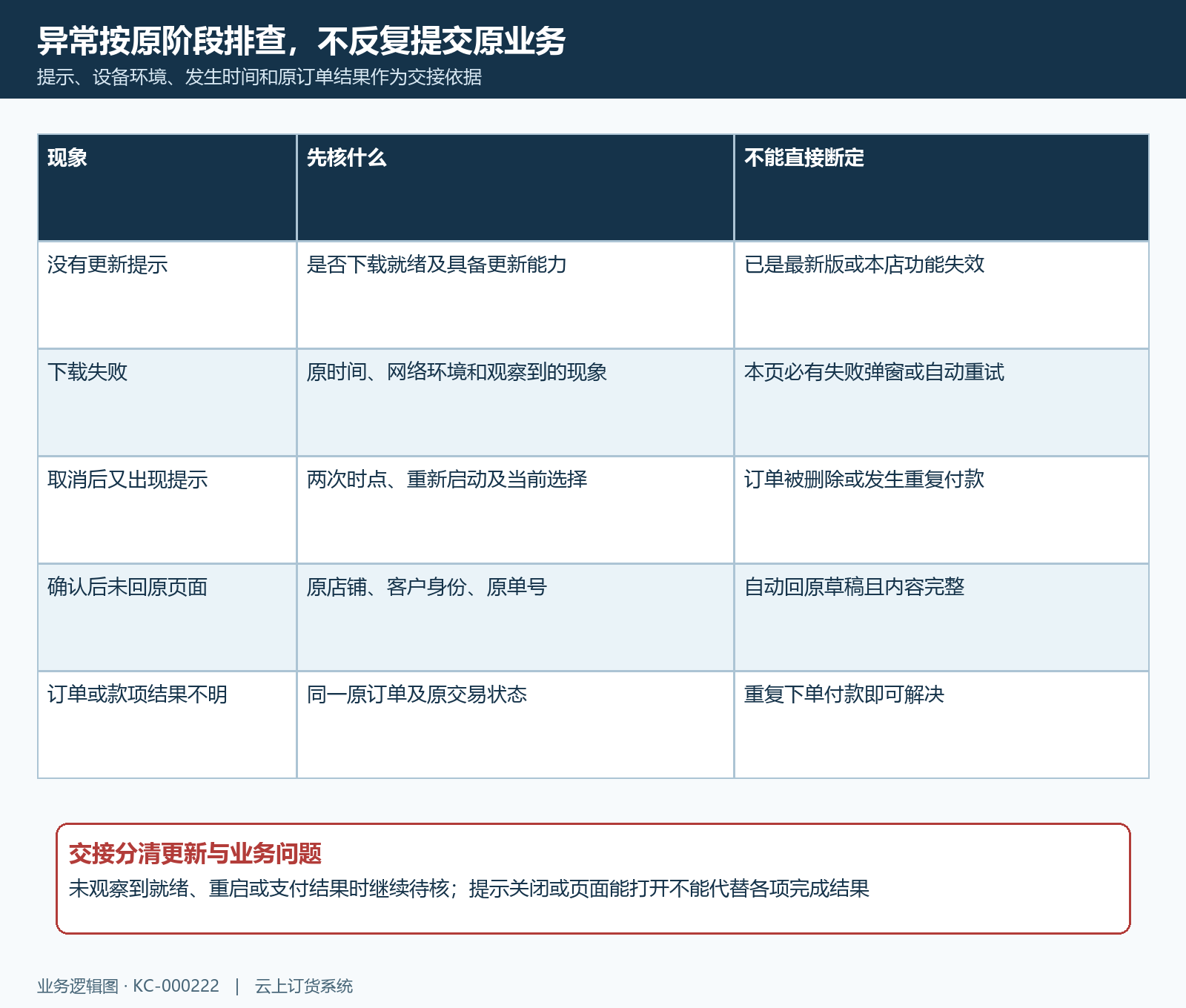Click the cell 是否下载就绪及具备更新能力
This screenshot has height=1008, width=1186.
click(x=515, y=295)
